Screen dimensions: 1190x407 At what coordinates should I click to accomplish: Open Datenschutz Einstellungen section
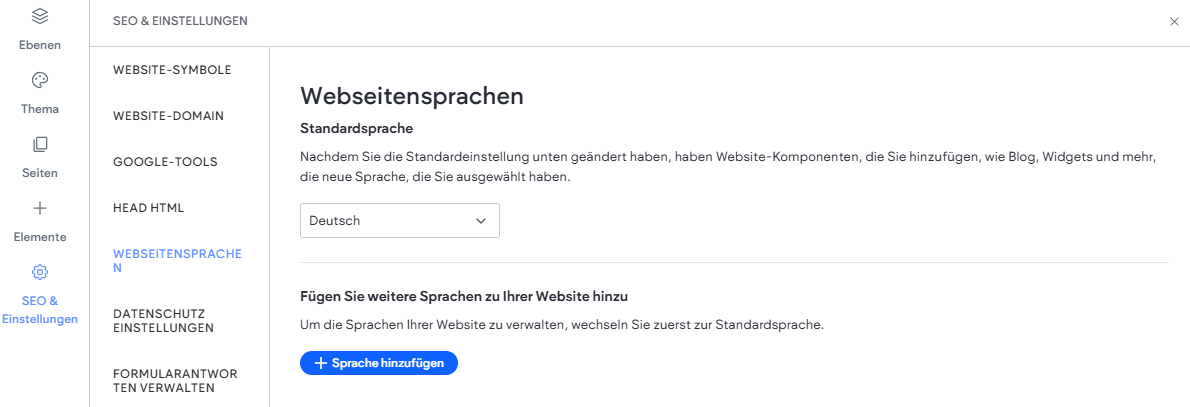click(163, 320)
